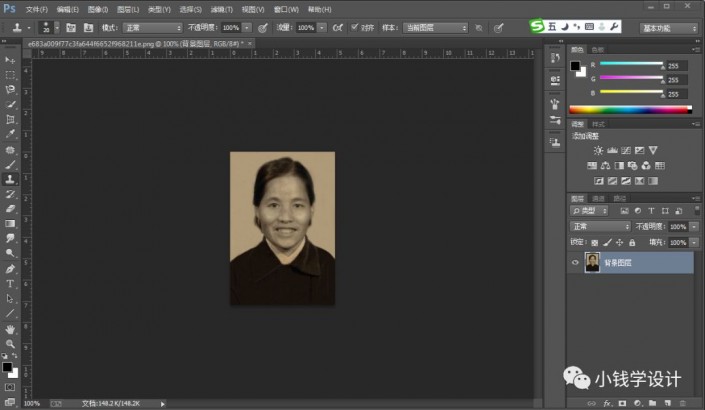This screenshot has width=705, height=410.
Task: Delete layer with trash icon
Action: pyautogui.click(x=683, y=403)
